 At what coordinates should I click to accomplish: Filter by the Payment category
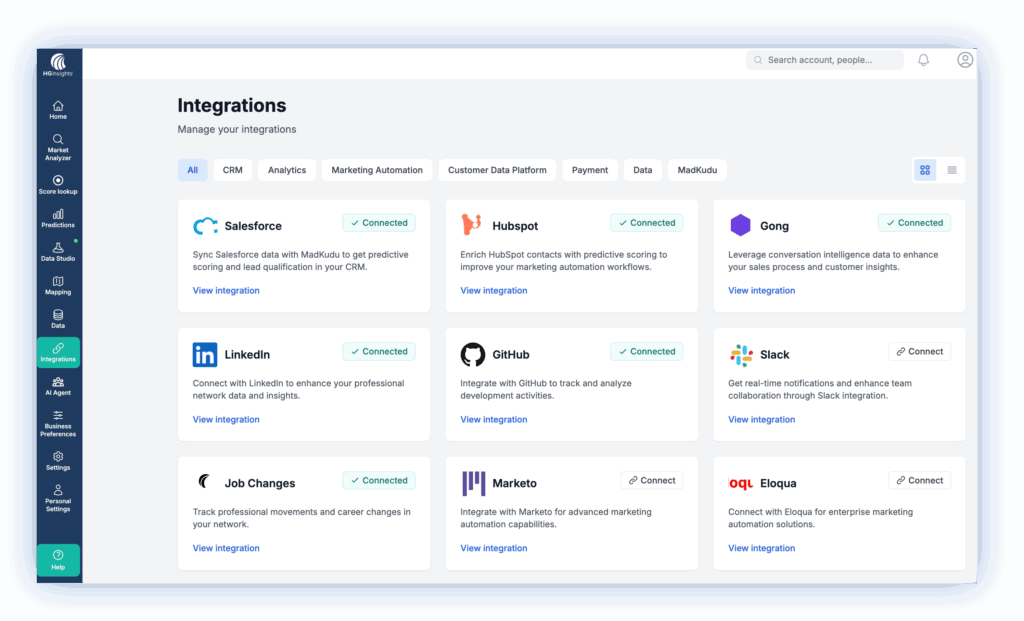tap(590, 170)
